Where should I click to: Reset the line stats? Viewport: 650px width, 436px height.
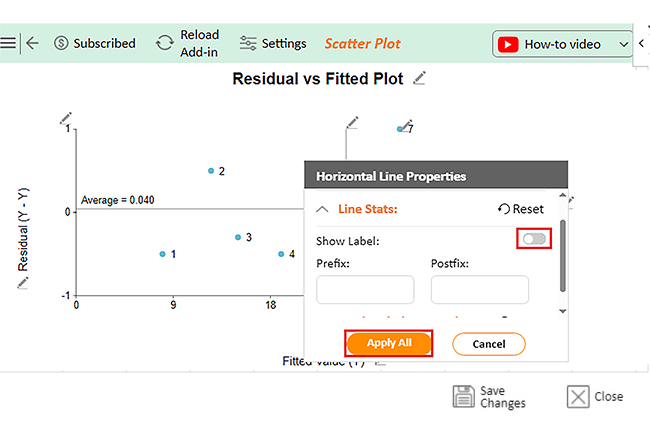[x=521, y=209]
